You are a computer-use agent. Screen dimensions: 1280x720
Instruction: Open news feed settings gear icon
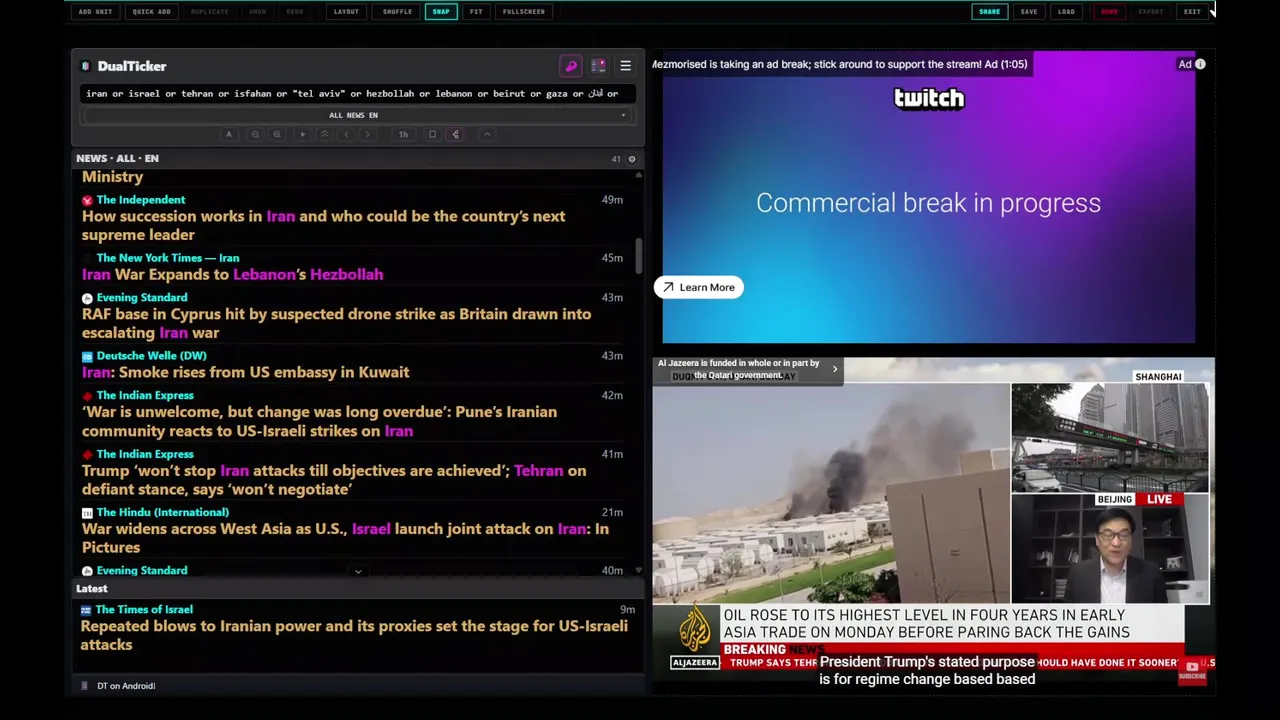631,158
